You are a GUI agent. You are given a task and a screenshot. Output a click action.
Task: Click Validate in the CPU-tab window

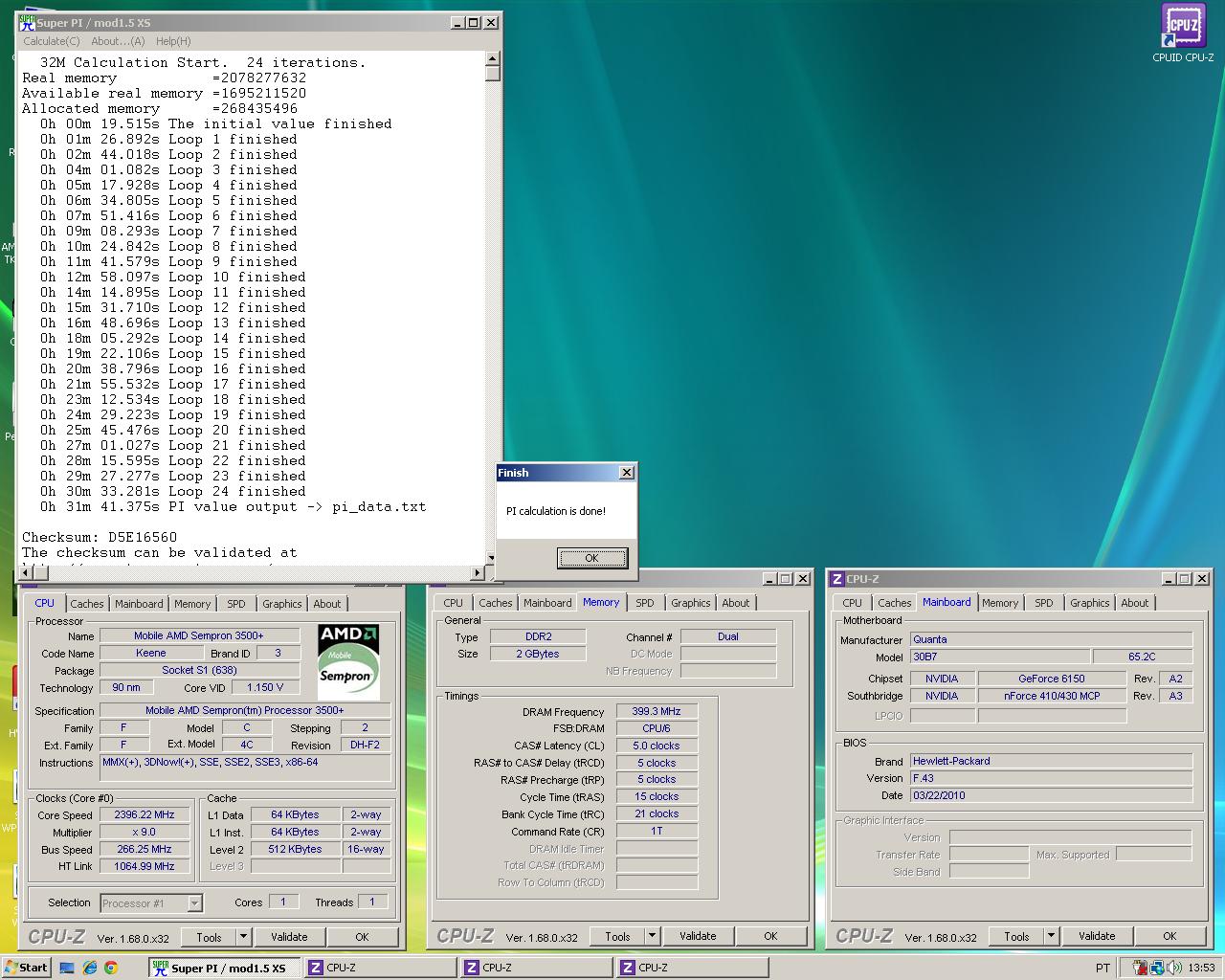289,937
